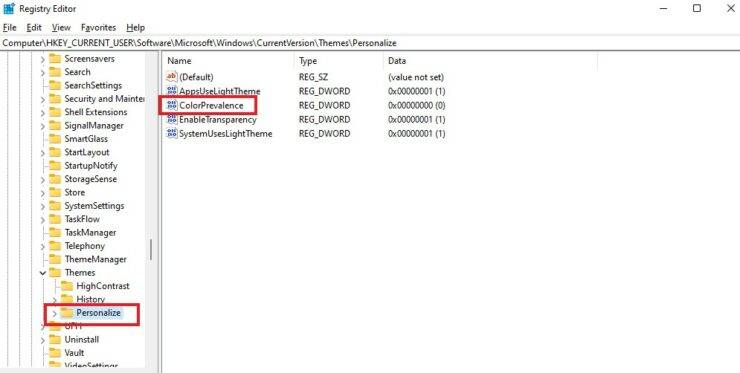The image size is (740, 373).
Task: Expand the Personalize key
Action: tap(55, 313)
